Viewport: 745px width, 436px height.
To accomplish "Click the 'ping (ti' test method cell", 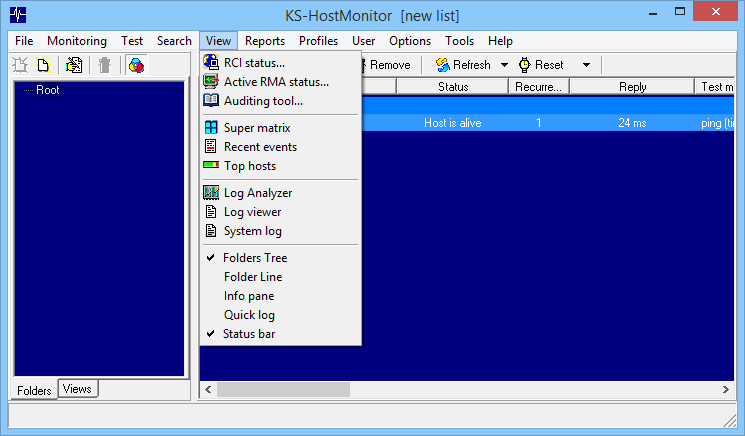I will coord(717,123).
